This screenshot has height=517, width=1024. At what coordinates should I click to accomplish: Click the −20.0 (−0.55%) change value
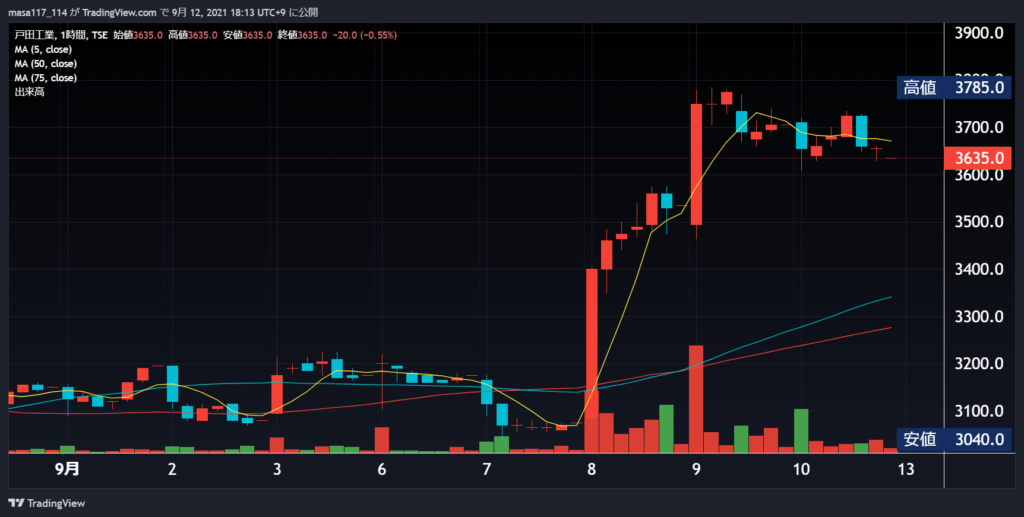click(364, 35)
